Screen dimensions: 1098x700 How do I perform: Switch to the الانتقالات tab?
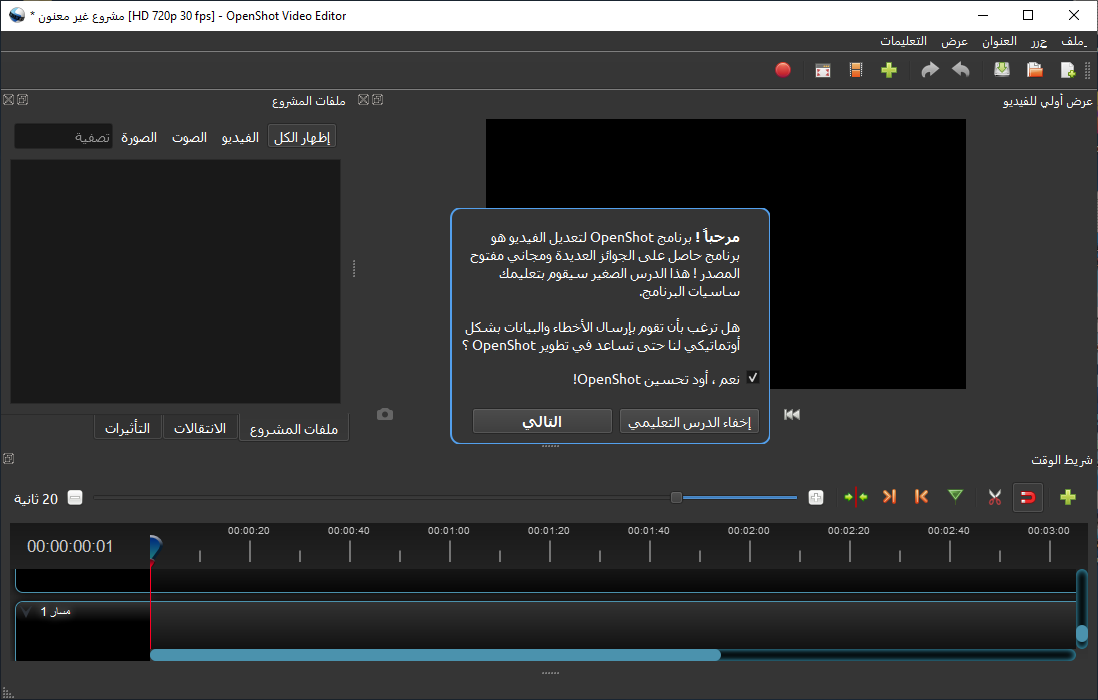200,428
